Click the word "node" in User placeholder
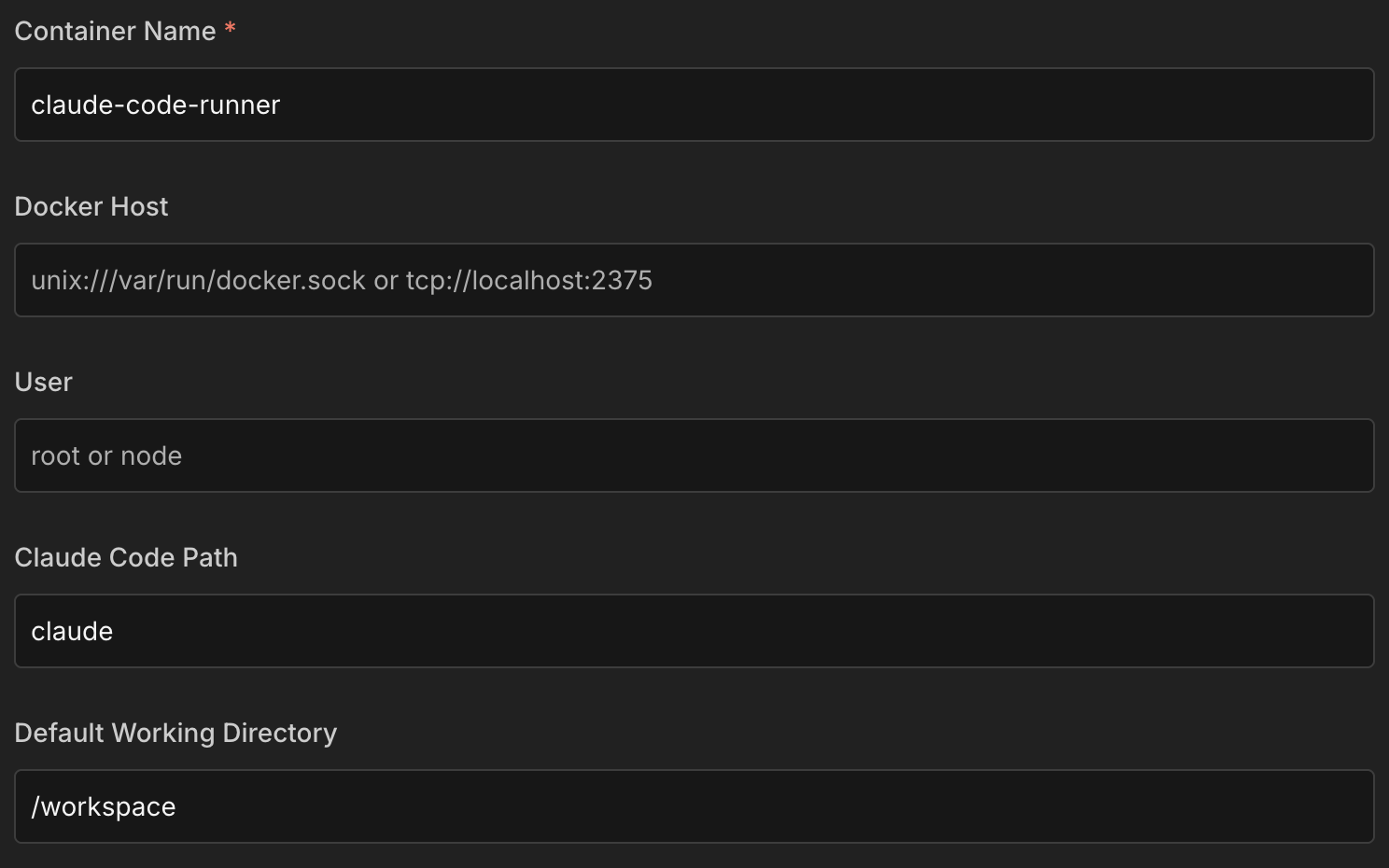The image size is (1389, 868). coord(151,456)
